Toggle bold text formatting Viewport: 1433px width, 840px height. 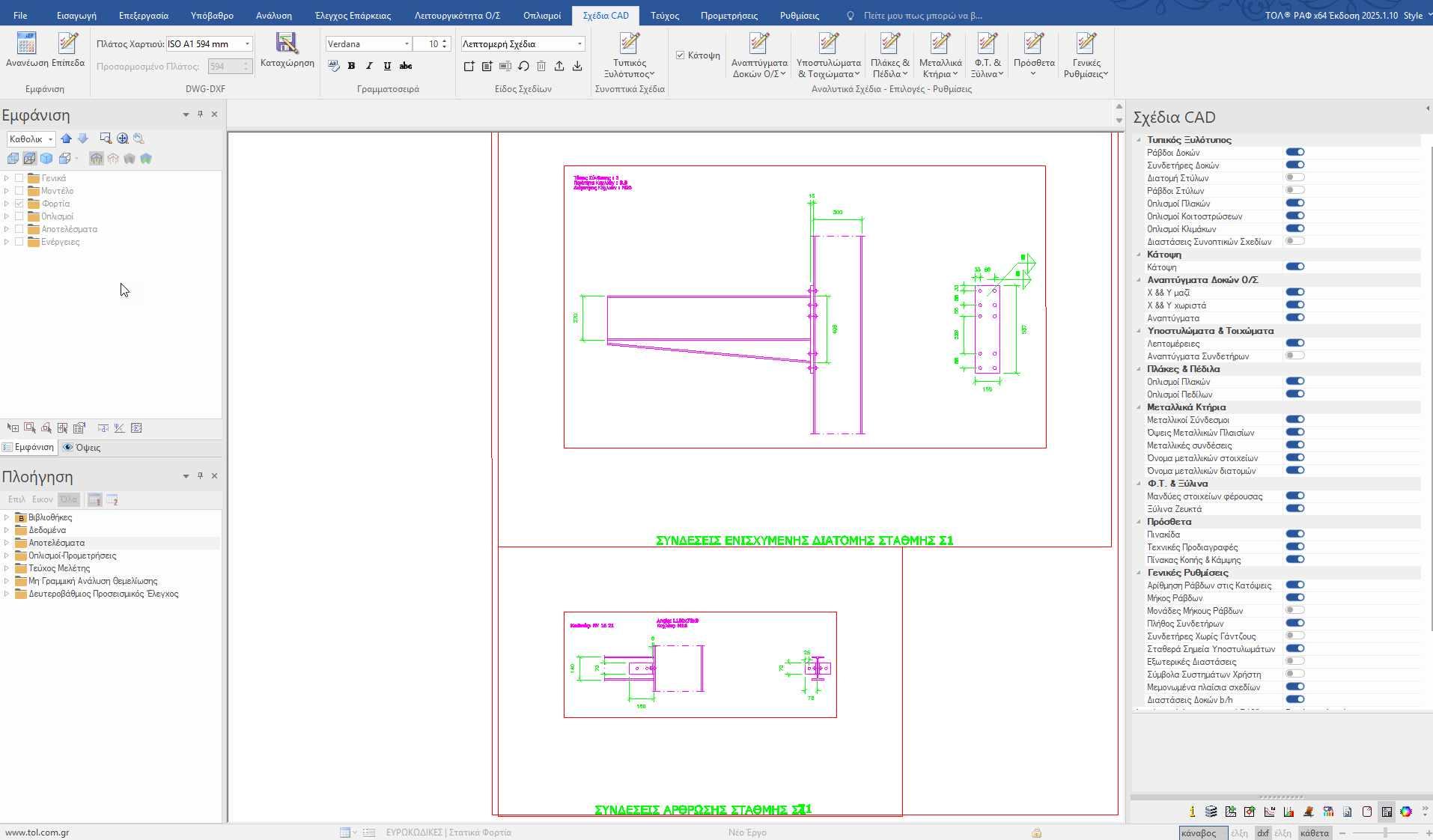[351, 66]
